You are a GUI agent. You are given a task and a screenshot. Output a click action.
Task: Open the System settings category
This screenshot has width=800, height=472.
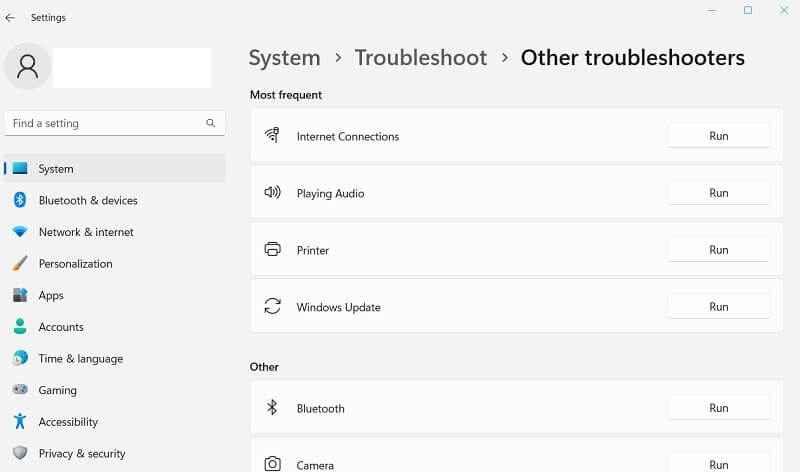(x=115, y=168)
